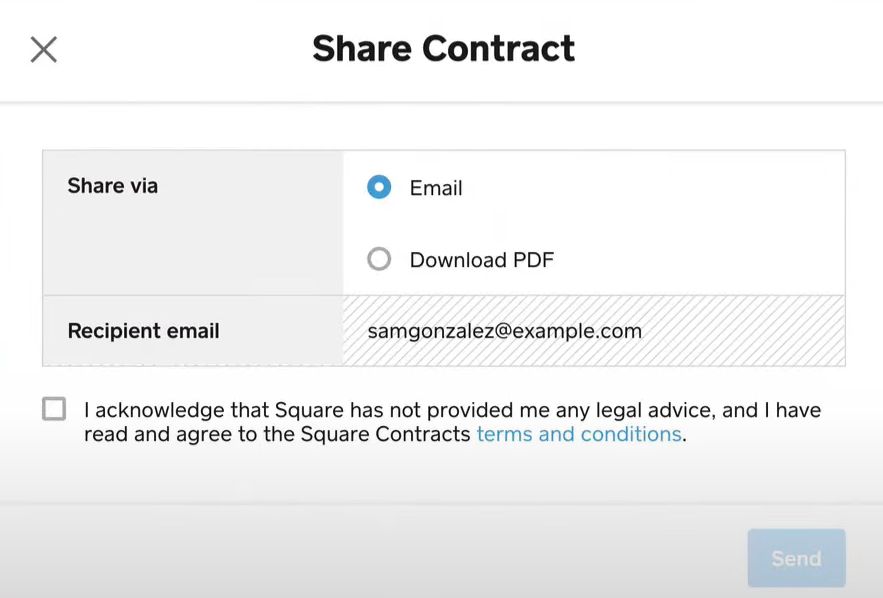Click the Email radio circle

point(378,187)
